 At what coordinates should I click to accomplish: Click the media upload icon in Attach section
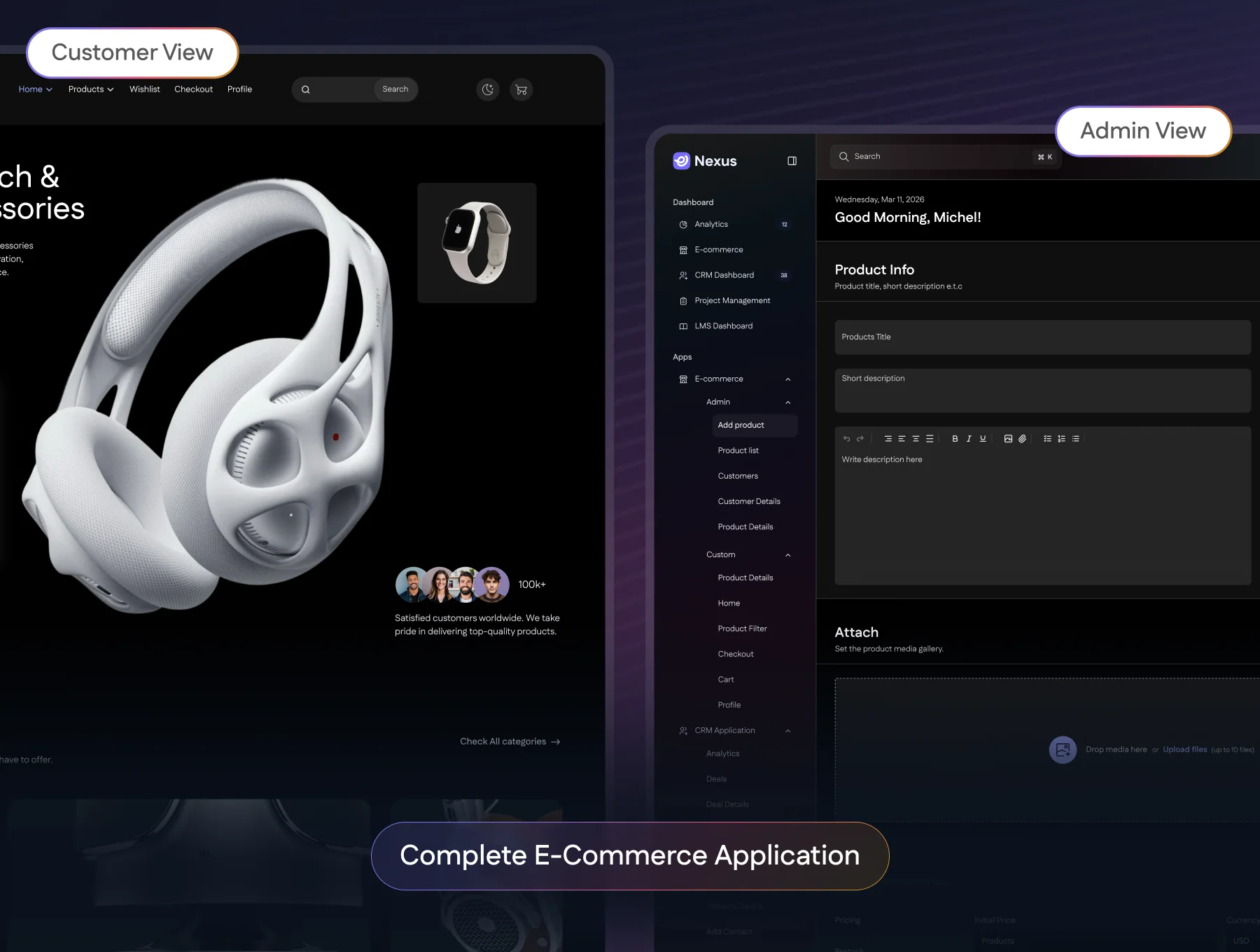[1063, 750]
